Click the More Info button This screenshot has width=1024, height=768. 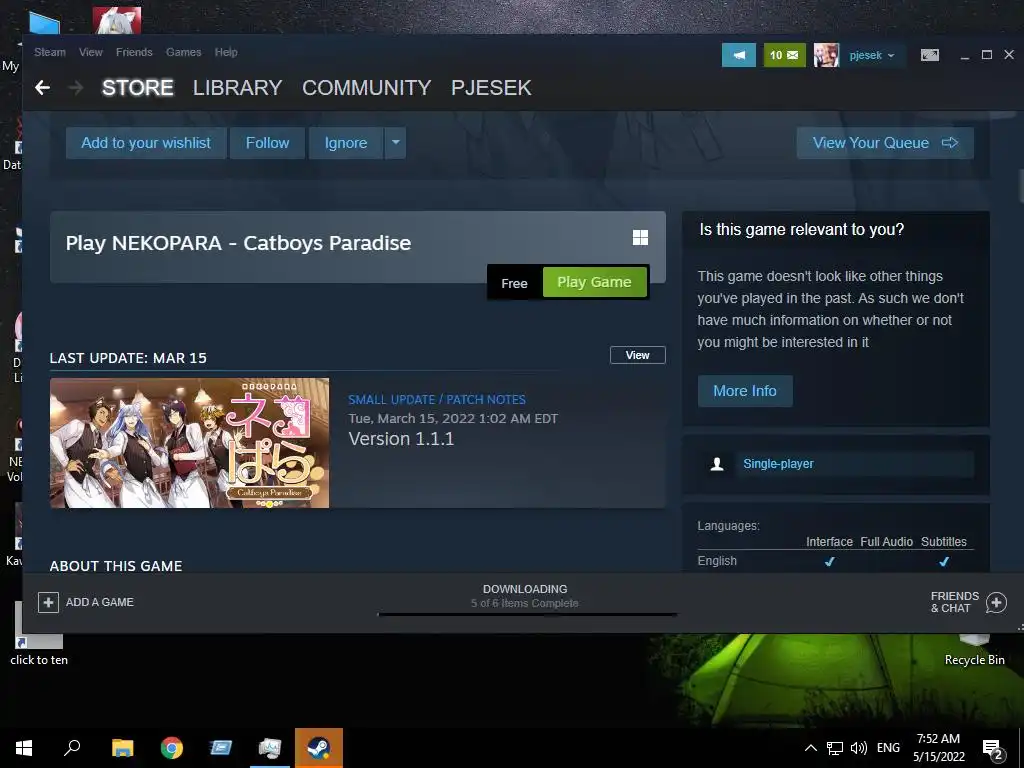click(745, 391)
